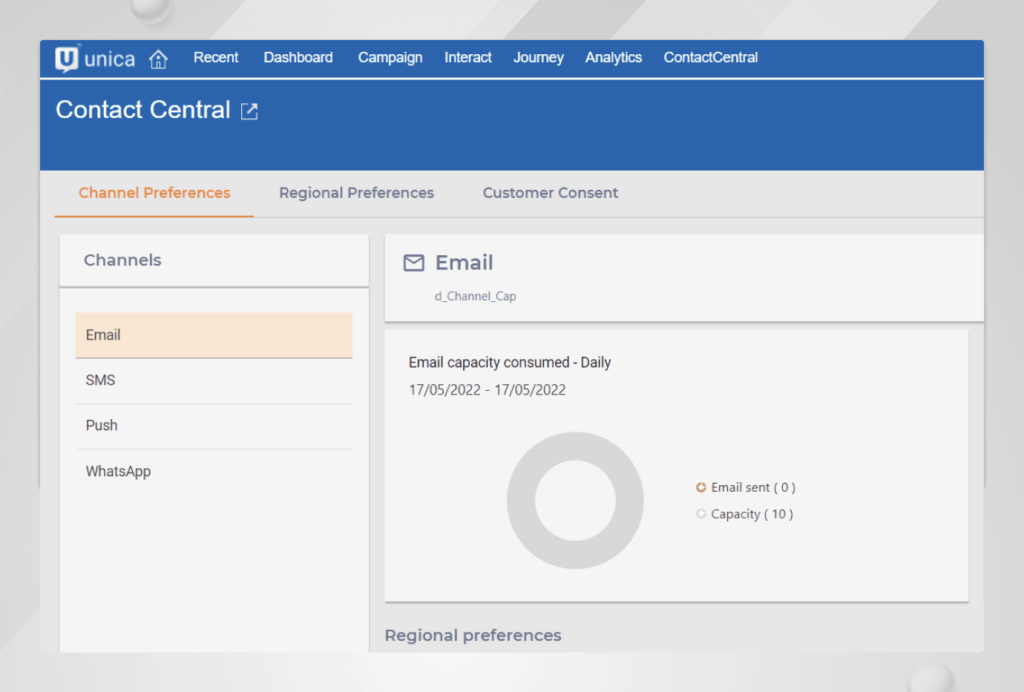Open the Customer Consent tab
The image size is (1024, 692).
pos(549,192)
